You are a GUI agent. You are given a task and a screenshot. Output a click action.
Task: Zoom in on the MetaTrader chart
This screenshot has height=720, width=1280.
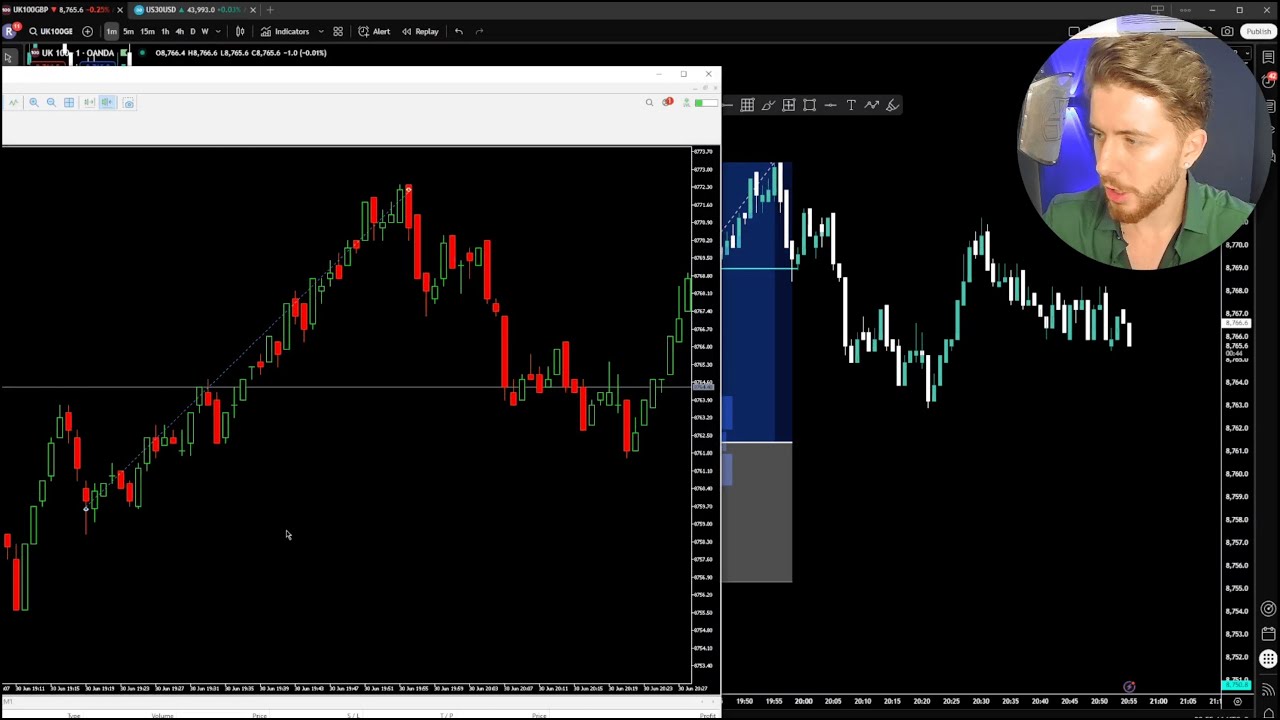[33, 103]
